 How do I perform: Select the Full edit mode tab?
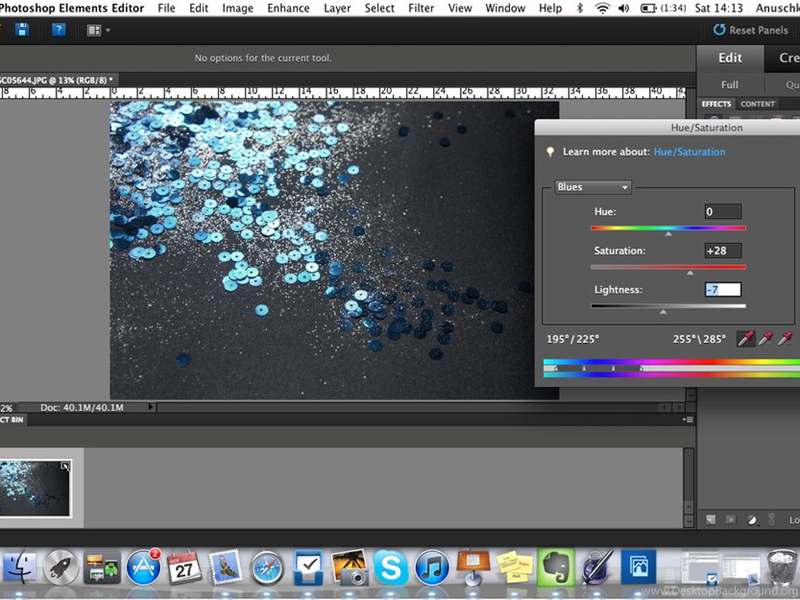click(x=730, y=85)
